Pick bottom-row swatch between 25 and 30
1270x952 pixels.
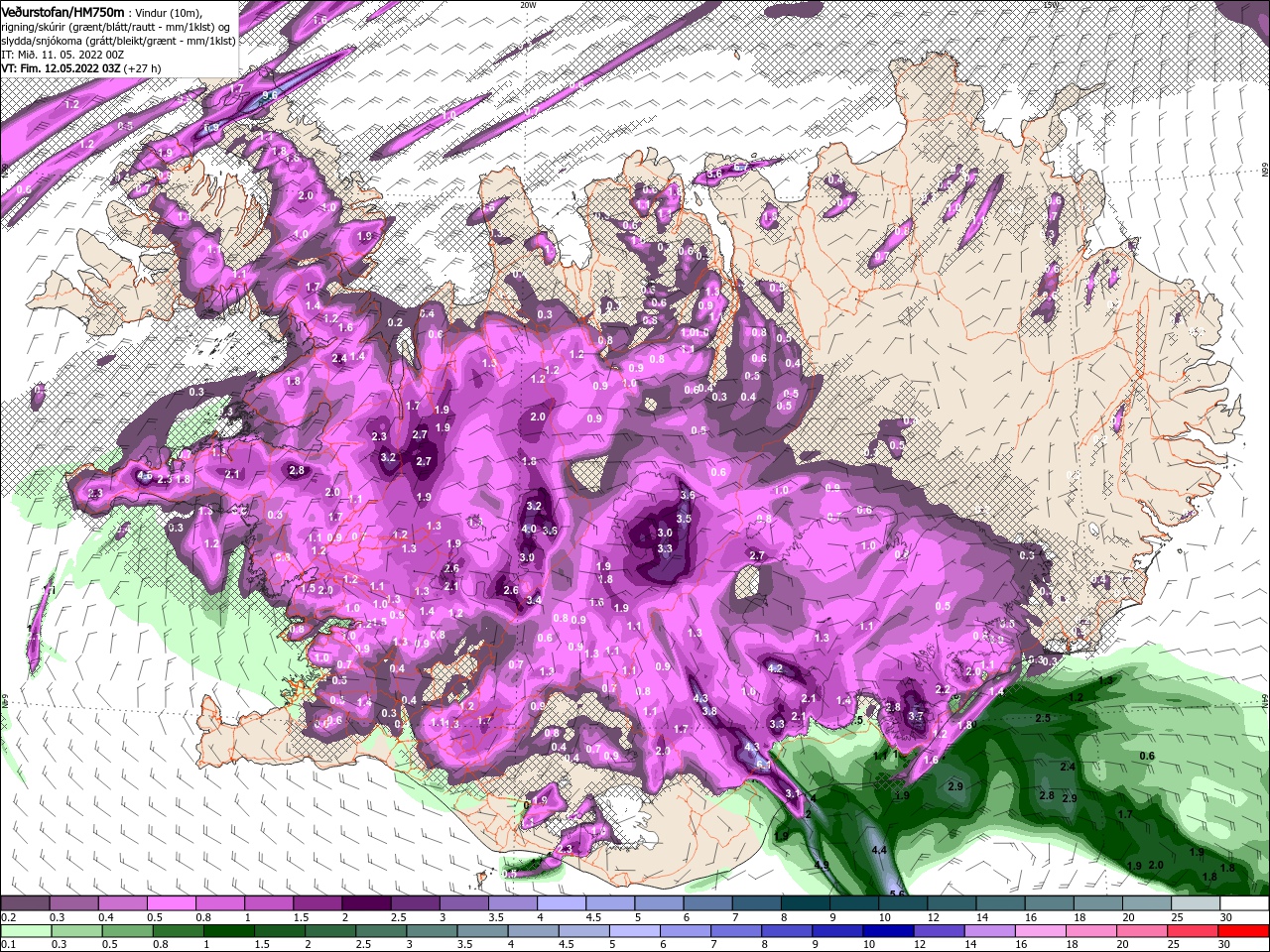1194,930
